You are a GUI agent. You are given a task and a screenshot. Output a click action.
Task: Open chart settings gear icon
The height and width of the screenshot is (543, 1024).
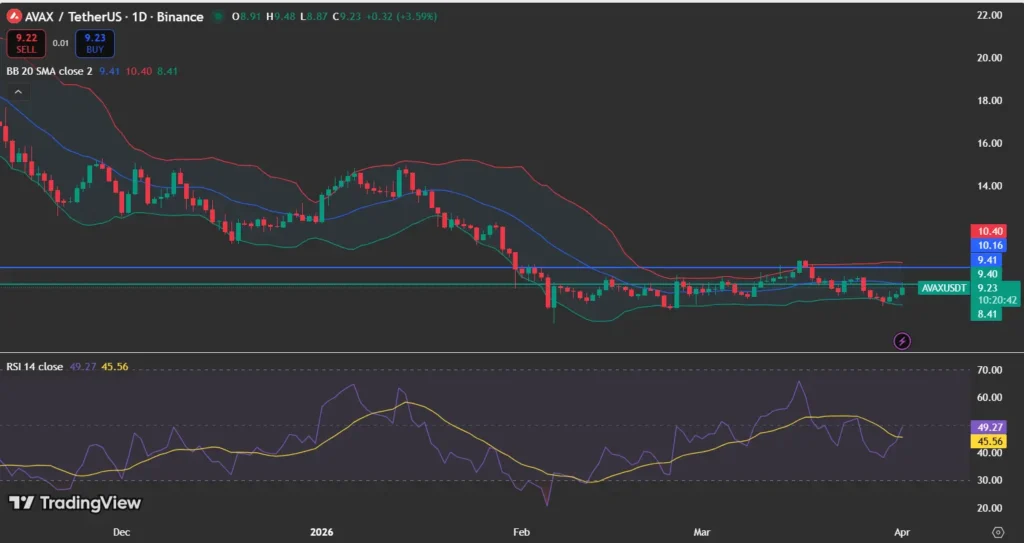[997, 531]
